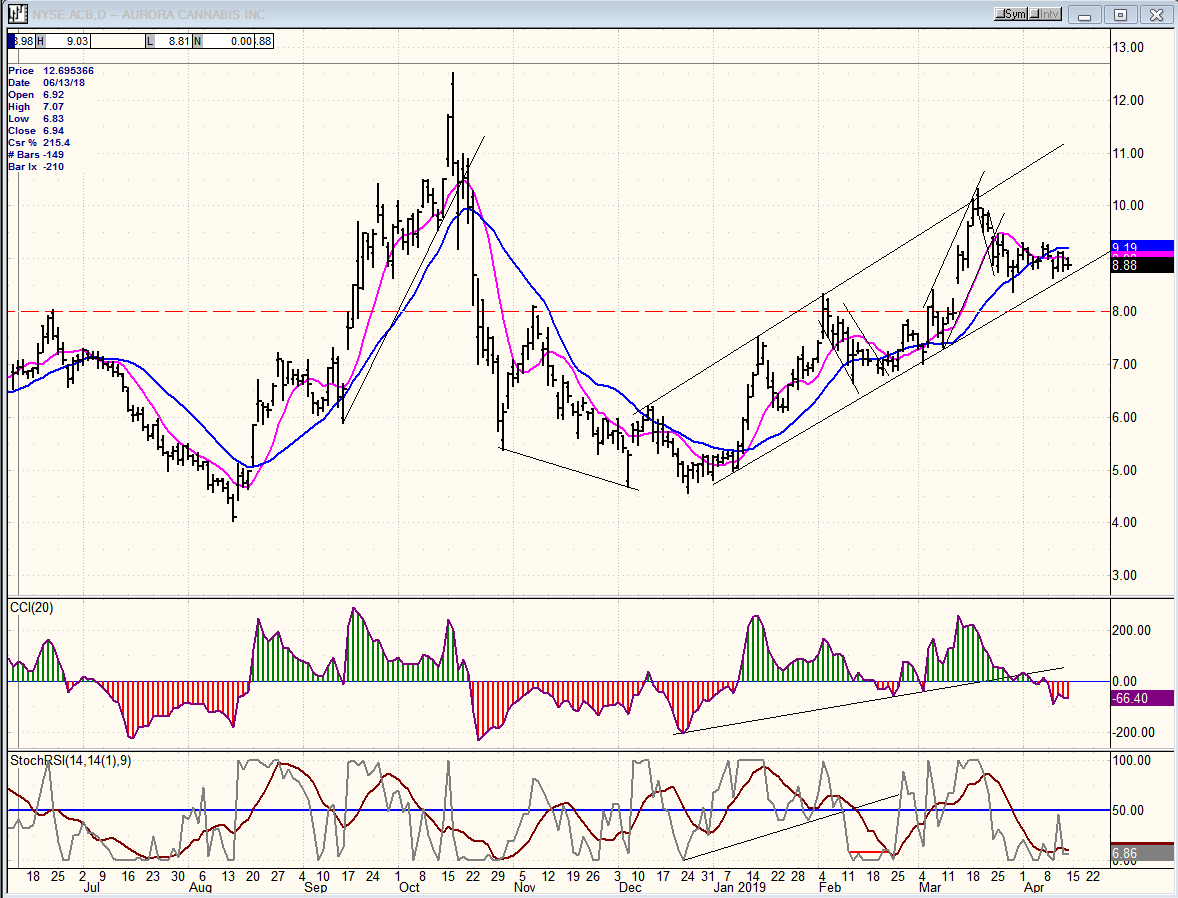Click the 13.00 price axis label
1178x898 pixels.
pos(1128,47)
